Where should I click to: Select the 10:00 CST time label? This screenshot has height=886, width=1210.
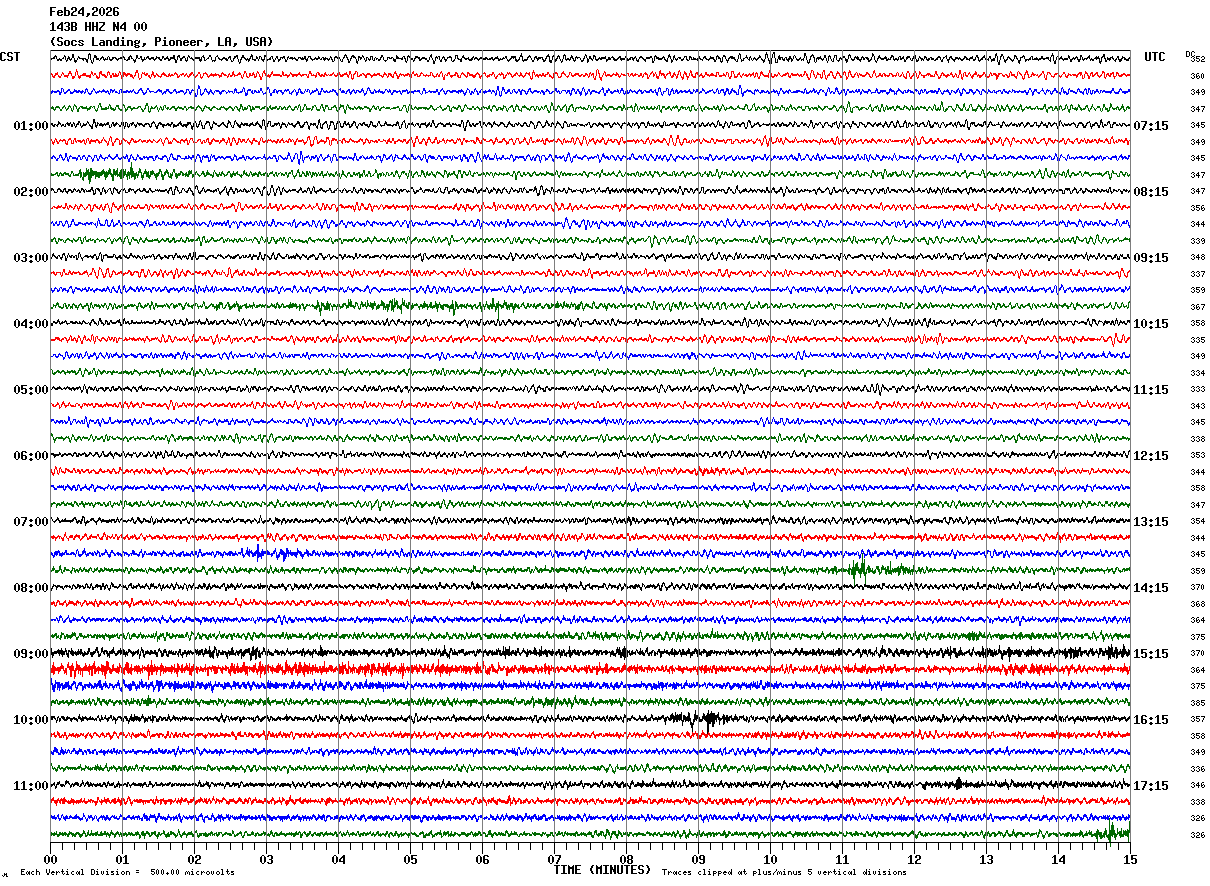[31, 720]
